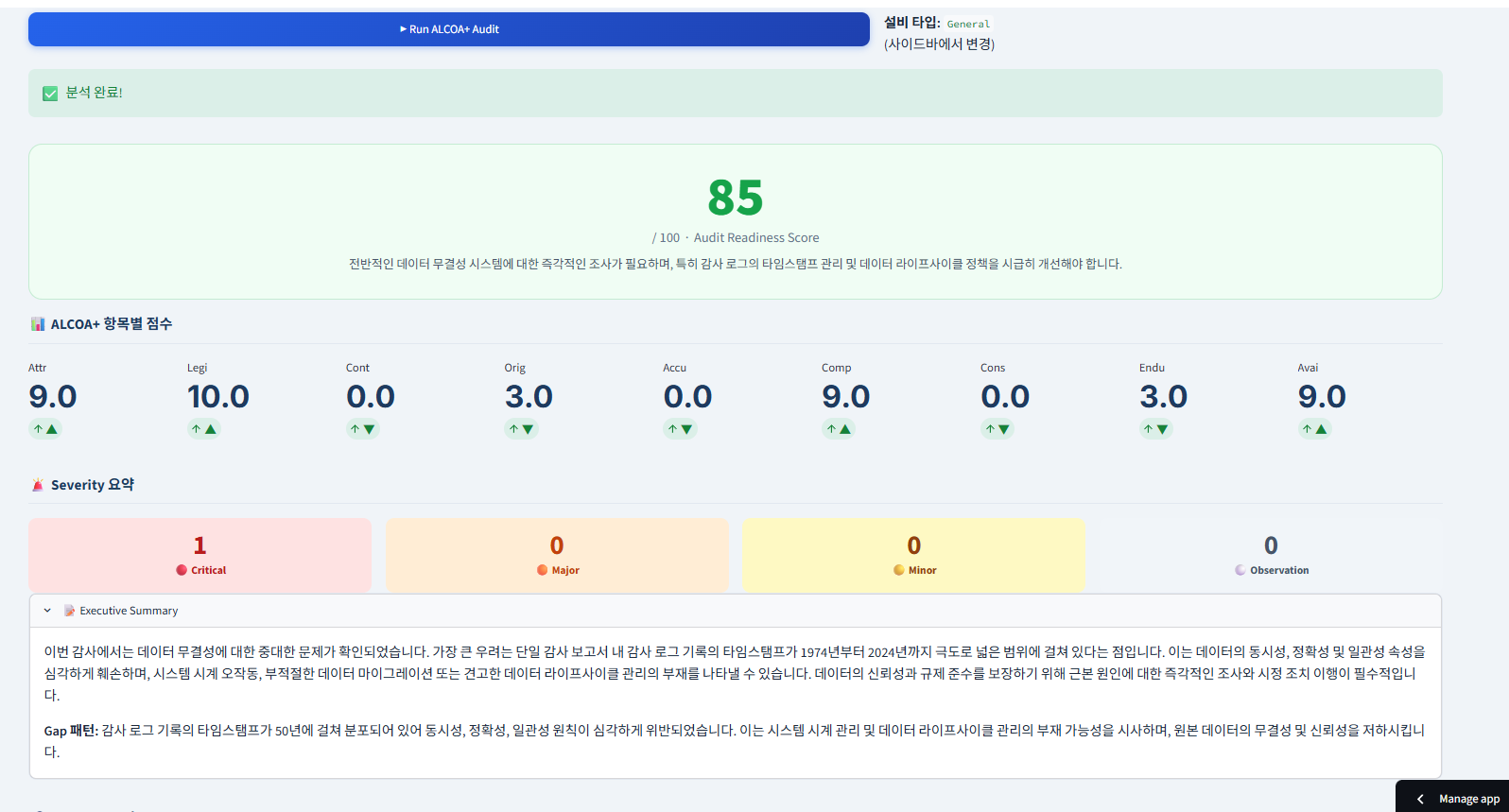
Task: Click the yellow Minor dot icon
Action: tap(899, 570)
